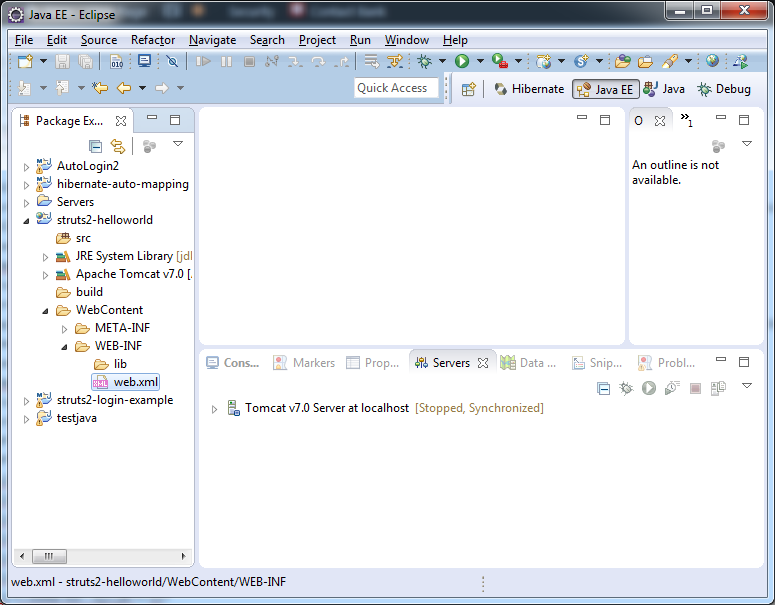Screen dimensions: 775x605
Task: Click the Quick Access search field
Action: (x=396, y=88)
